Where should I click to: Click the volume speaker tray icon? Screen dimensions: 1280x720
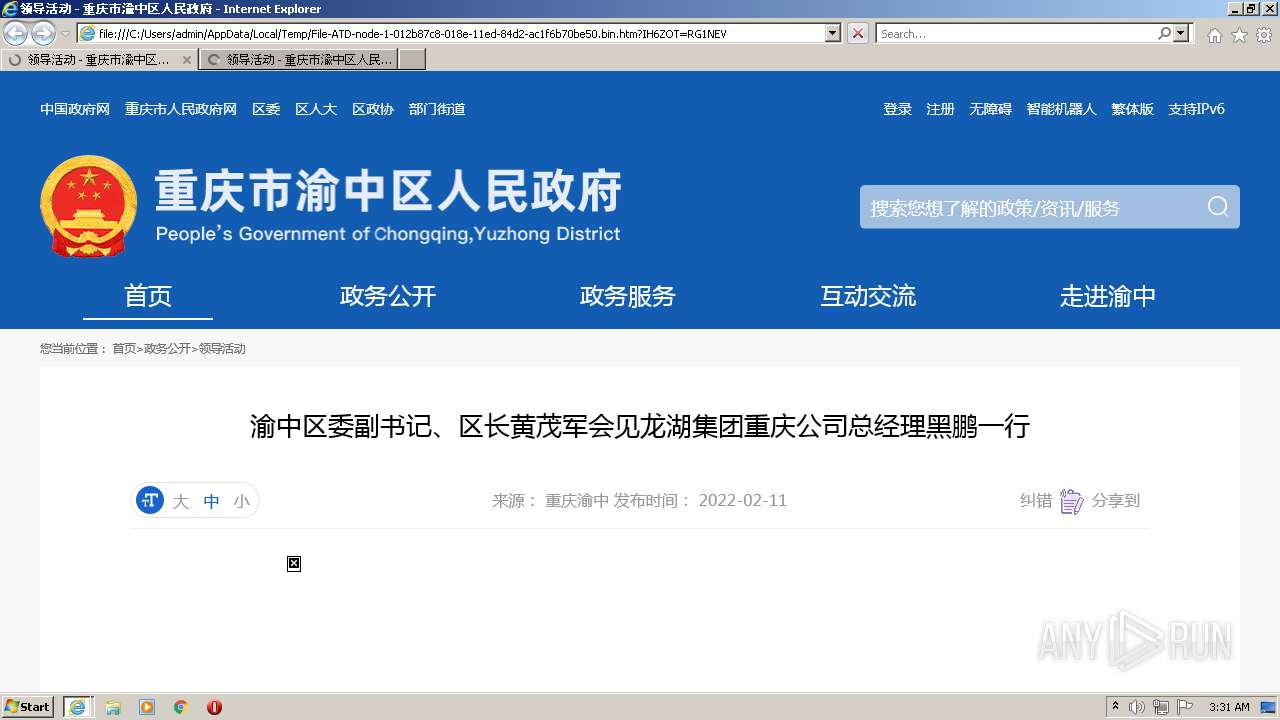[x=1137, y=707]
